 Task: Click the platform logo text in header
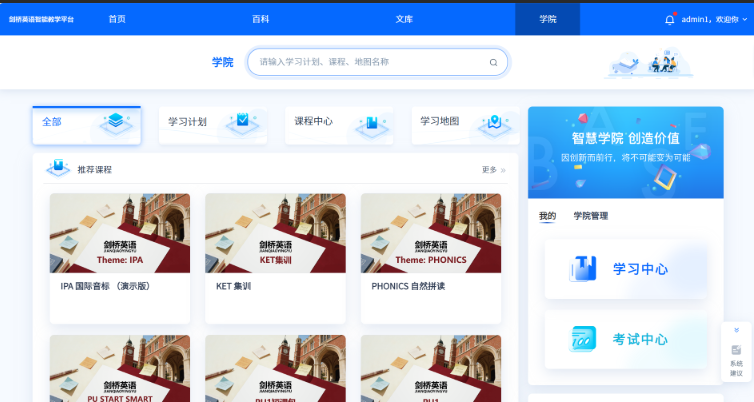click(x=41, y=19)
